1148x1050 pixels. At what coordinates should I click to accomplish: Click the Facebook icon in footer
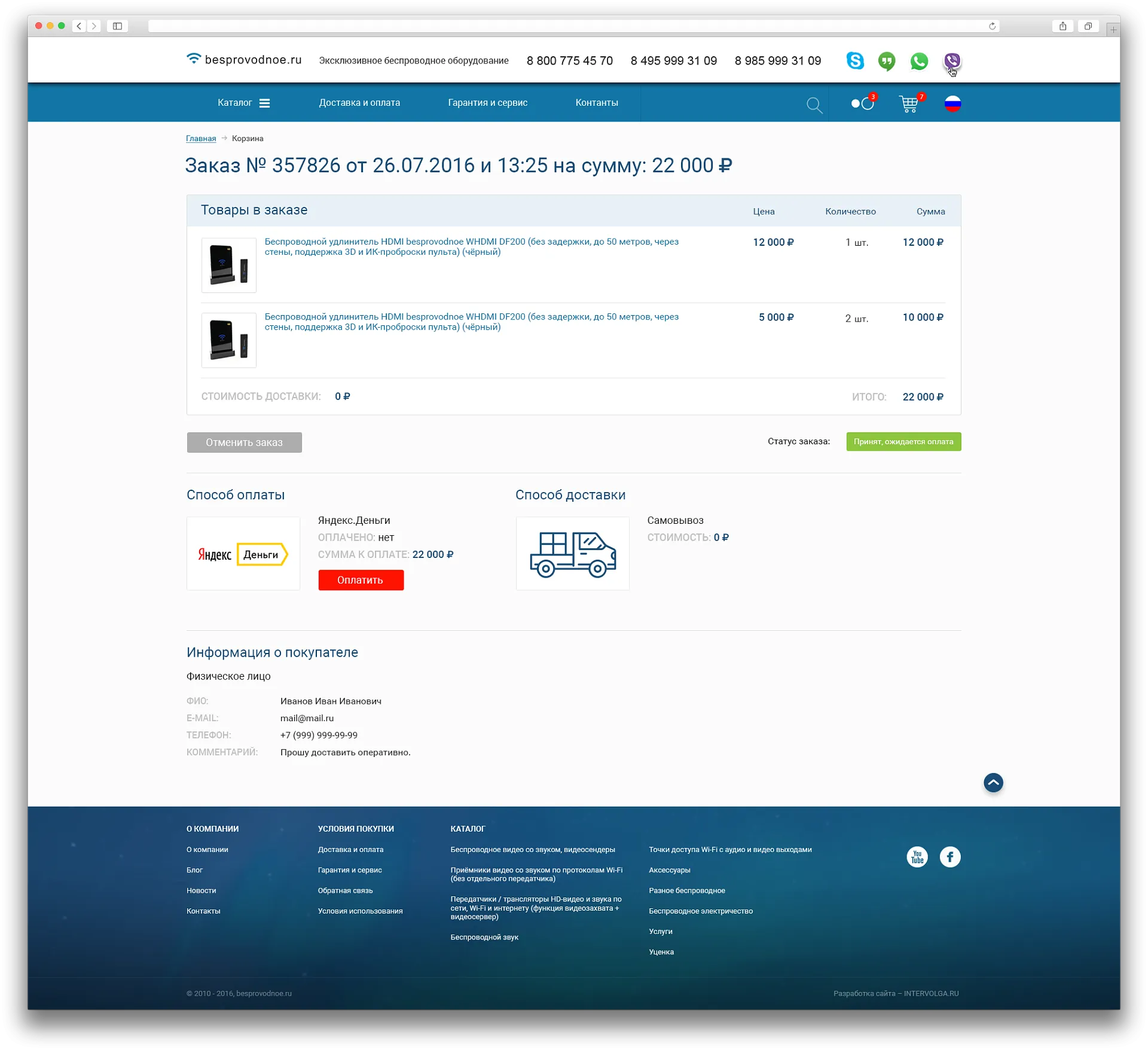click(950, 857)
